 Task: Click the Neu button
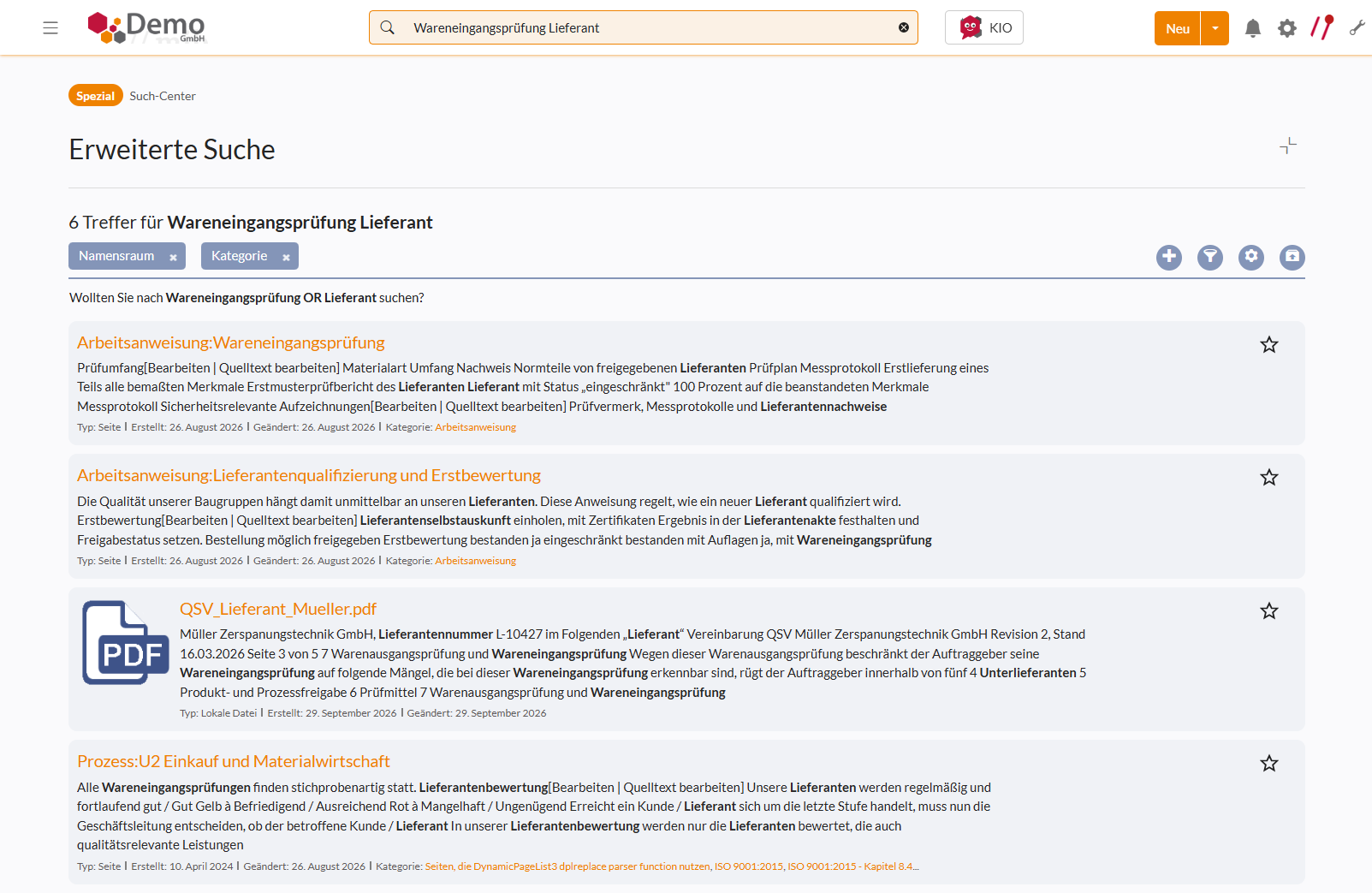(x=1178, y=28)
